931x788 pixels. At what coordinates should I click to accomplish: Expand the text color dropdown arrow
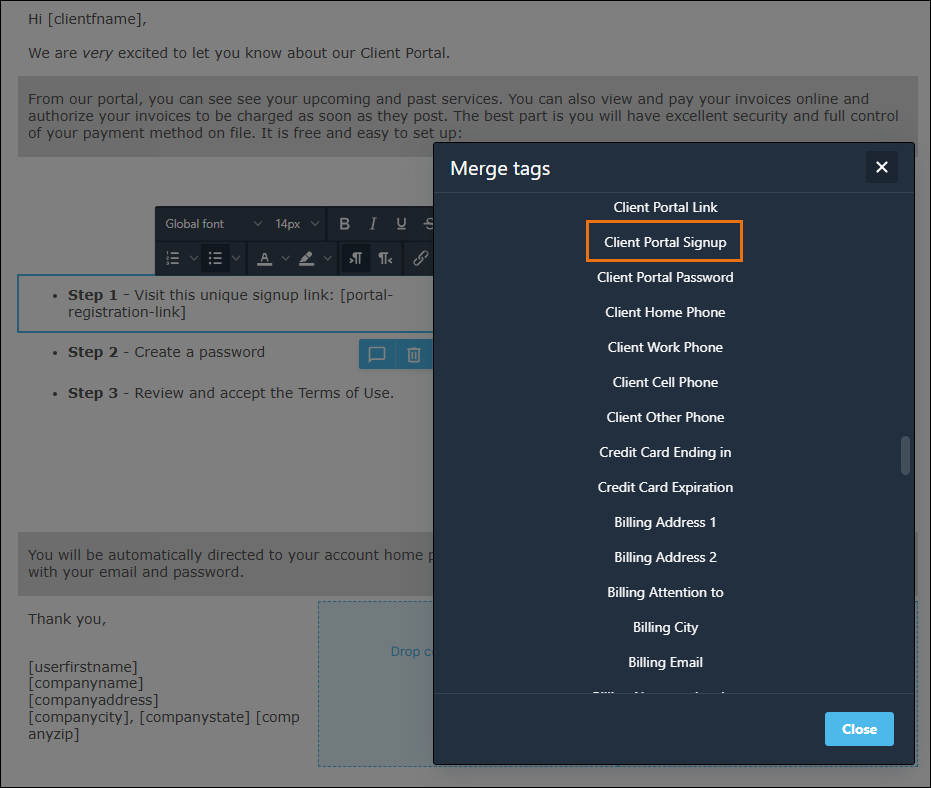(x=285, y=258)
